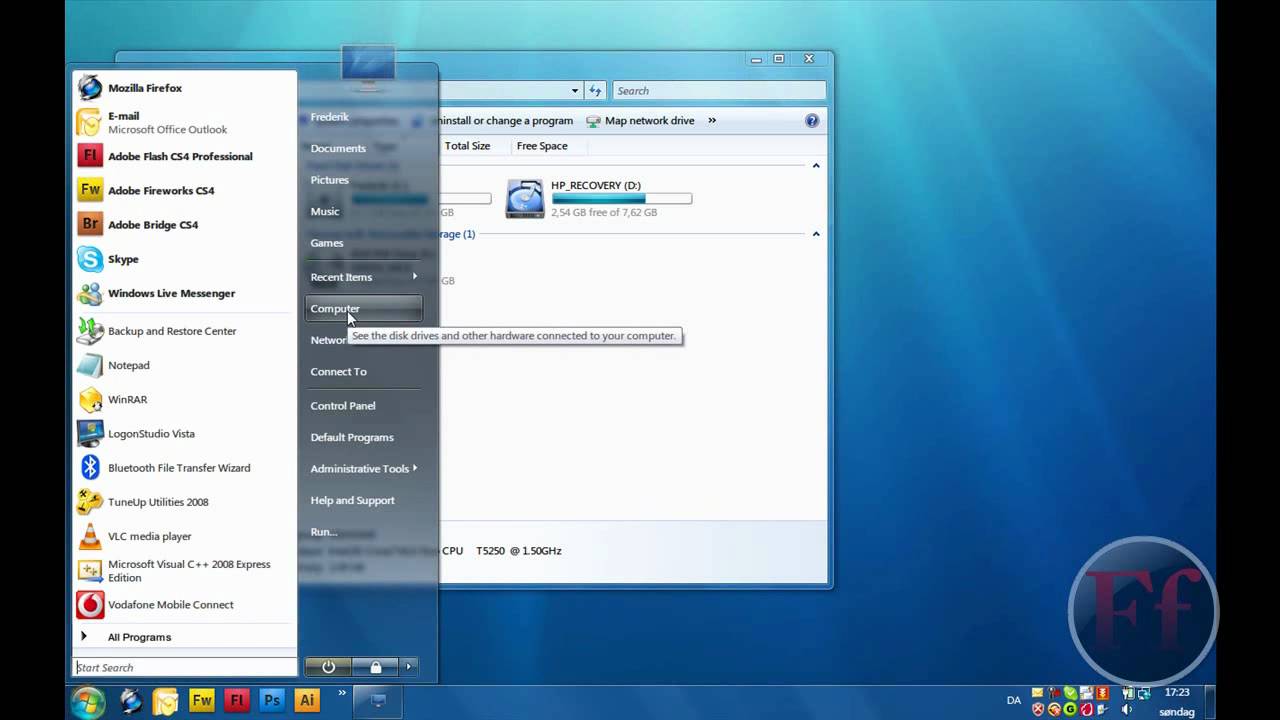Image resolution: width=1280 pixels, height=720 pixels.
Task: Click the Windows Start orb
Action: click(88, 701)
